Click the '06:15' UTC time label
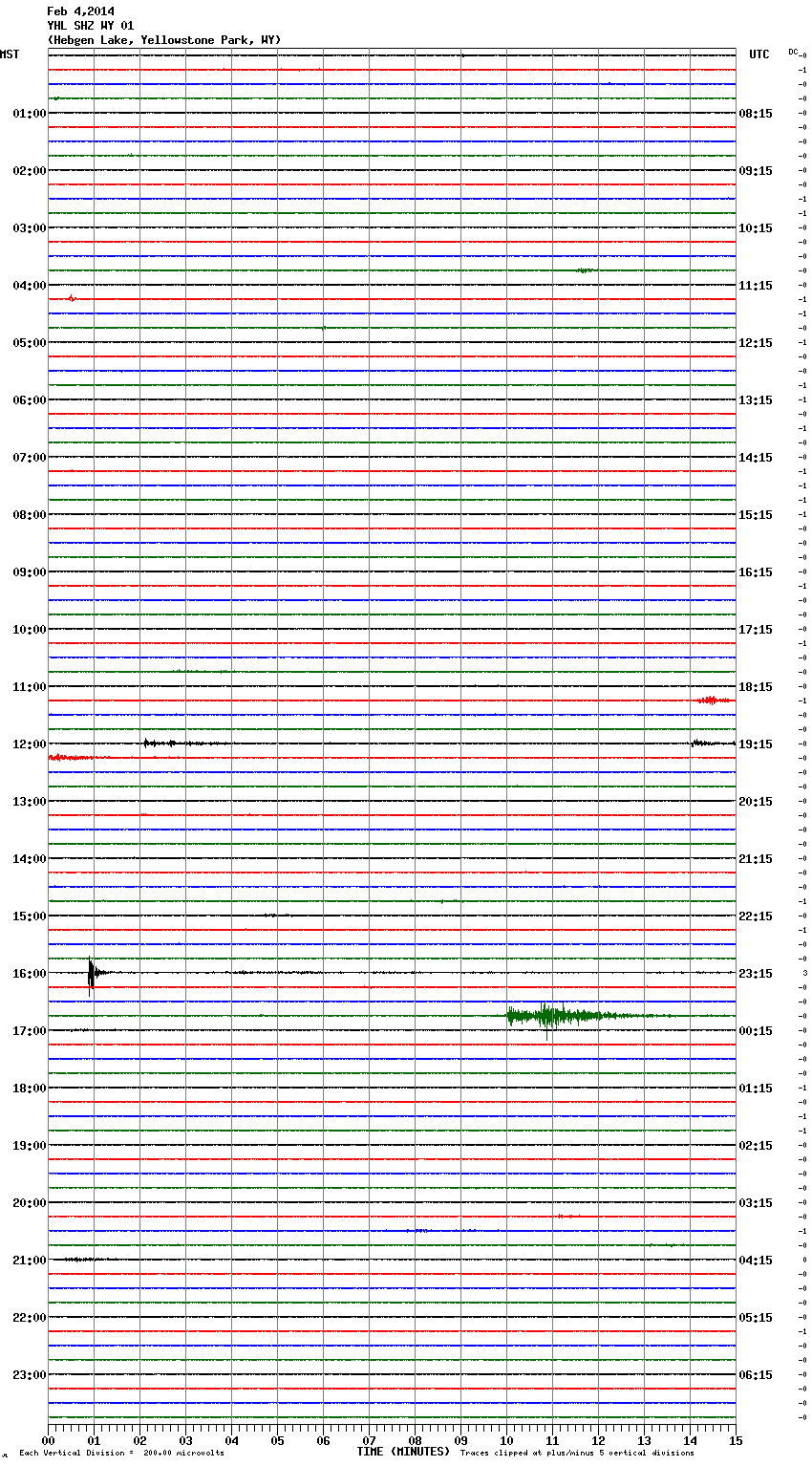This screenshot has width=812, height=1466. [756, 1375]
